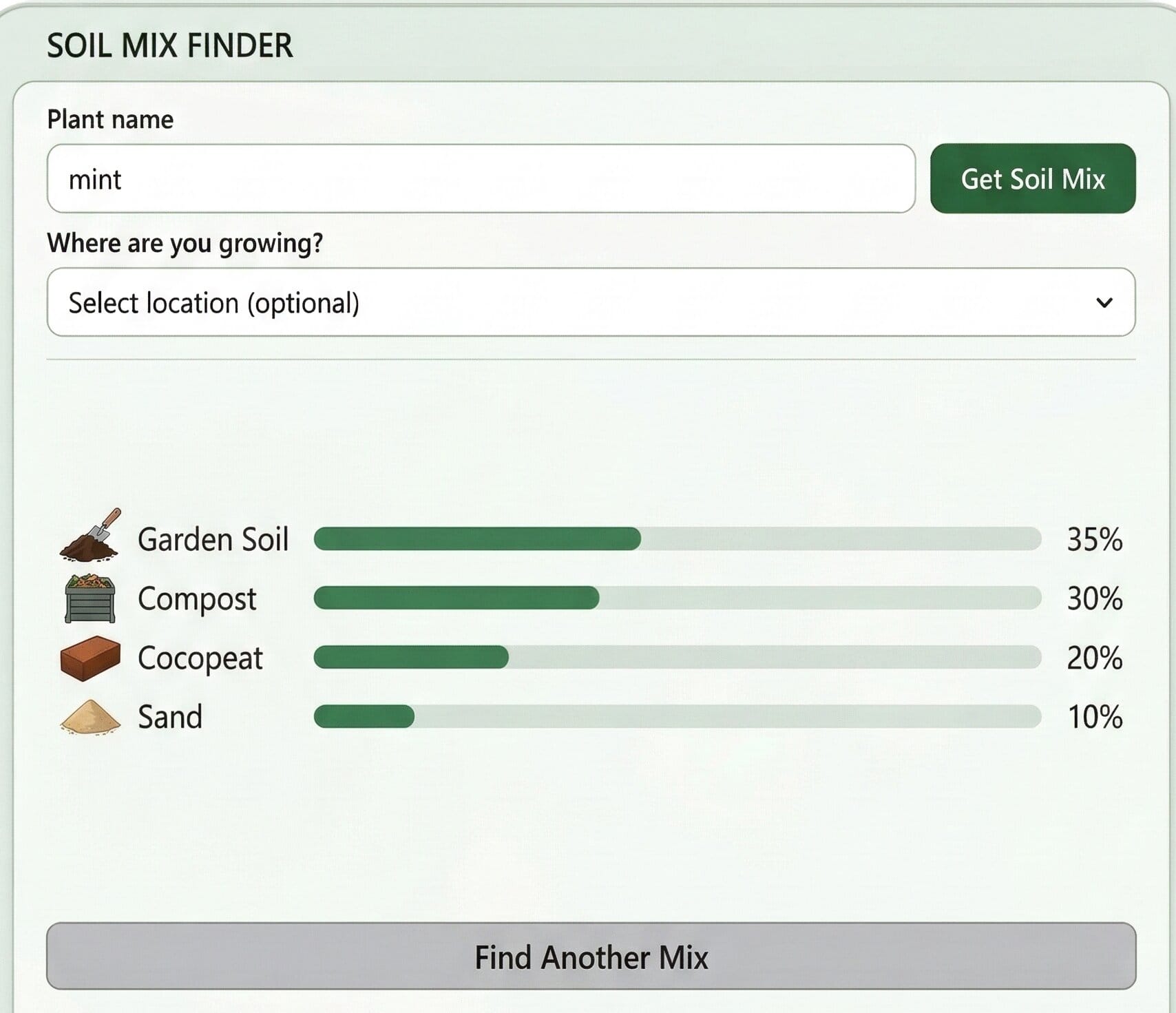This screenshot has height=1013, width=1176.
Task: Click the Cocopeat progress bar
Action: pos(677,658)
